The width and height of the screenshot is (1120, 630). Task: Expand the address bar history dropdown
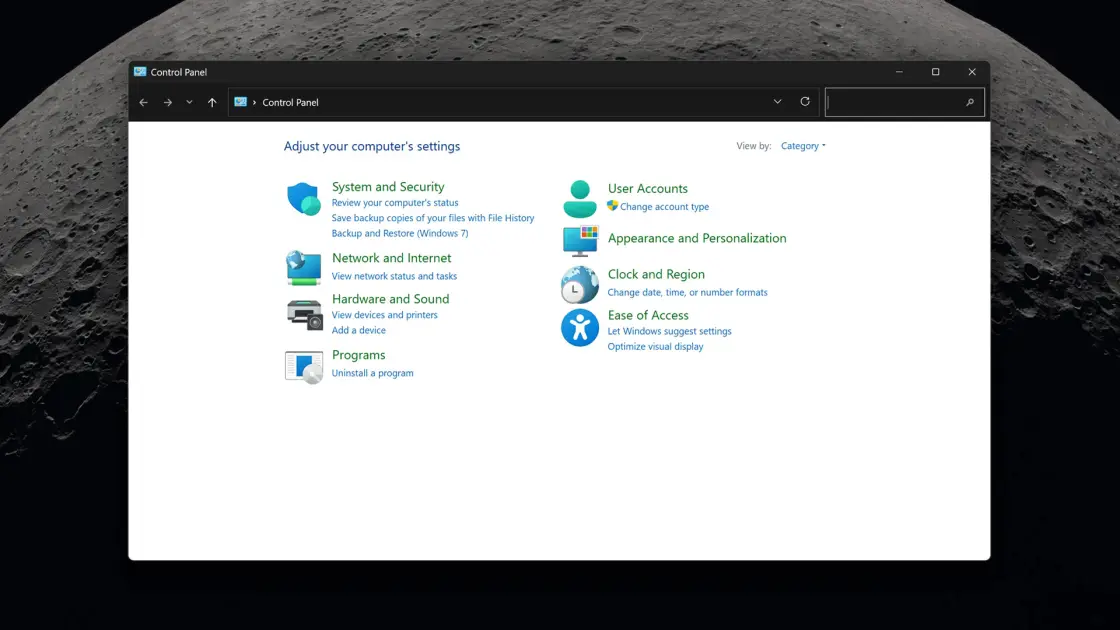[x=777, y=102]
